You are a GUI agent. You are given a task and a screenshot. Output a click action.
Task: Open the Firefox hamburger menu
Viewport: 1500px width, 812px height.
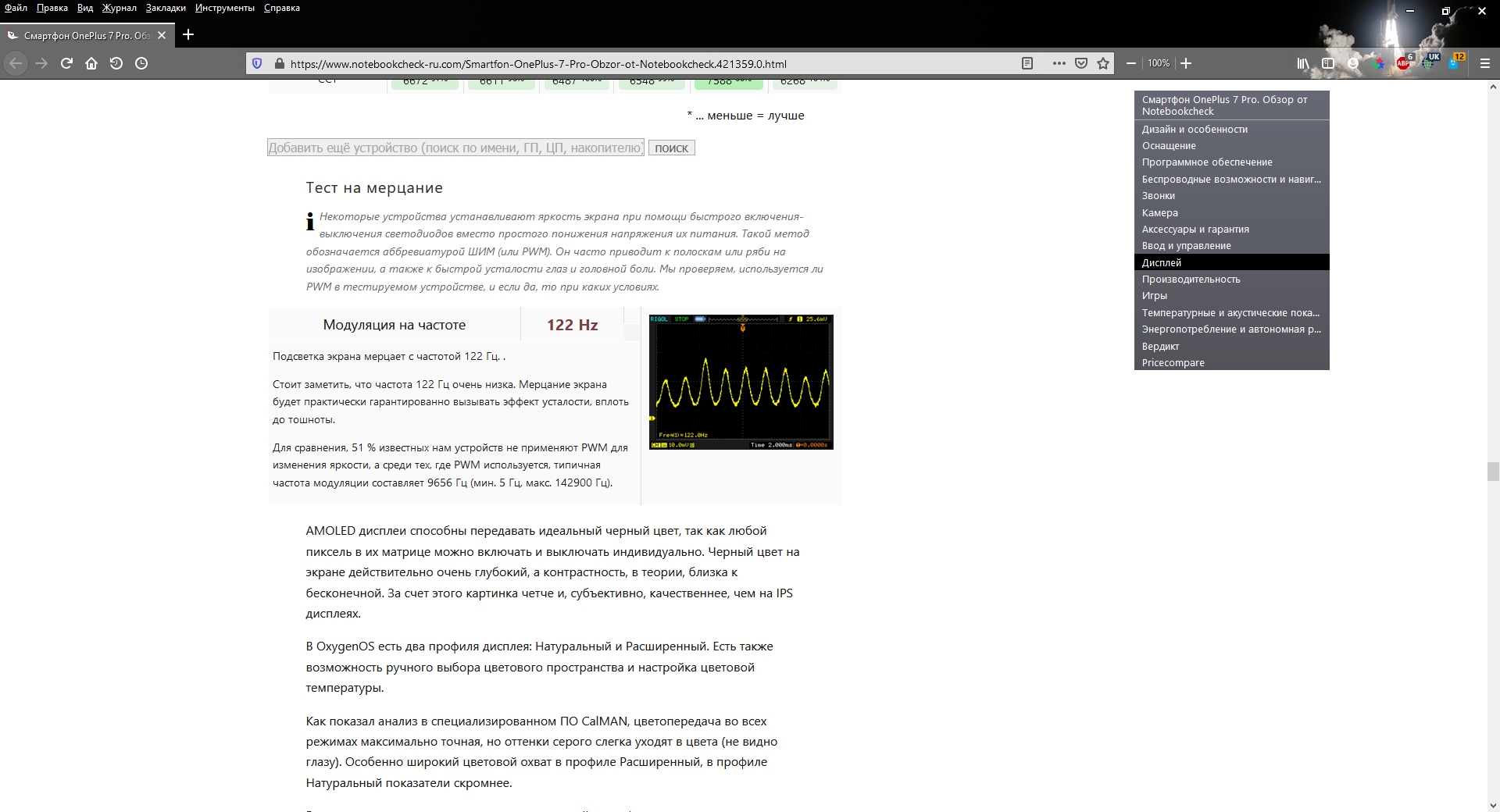[x=1484, y=63]
